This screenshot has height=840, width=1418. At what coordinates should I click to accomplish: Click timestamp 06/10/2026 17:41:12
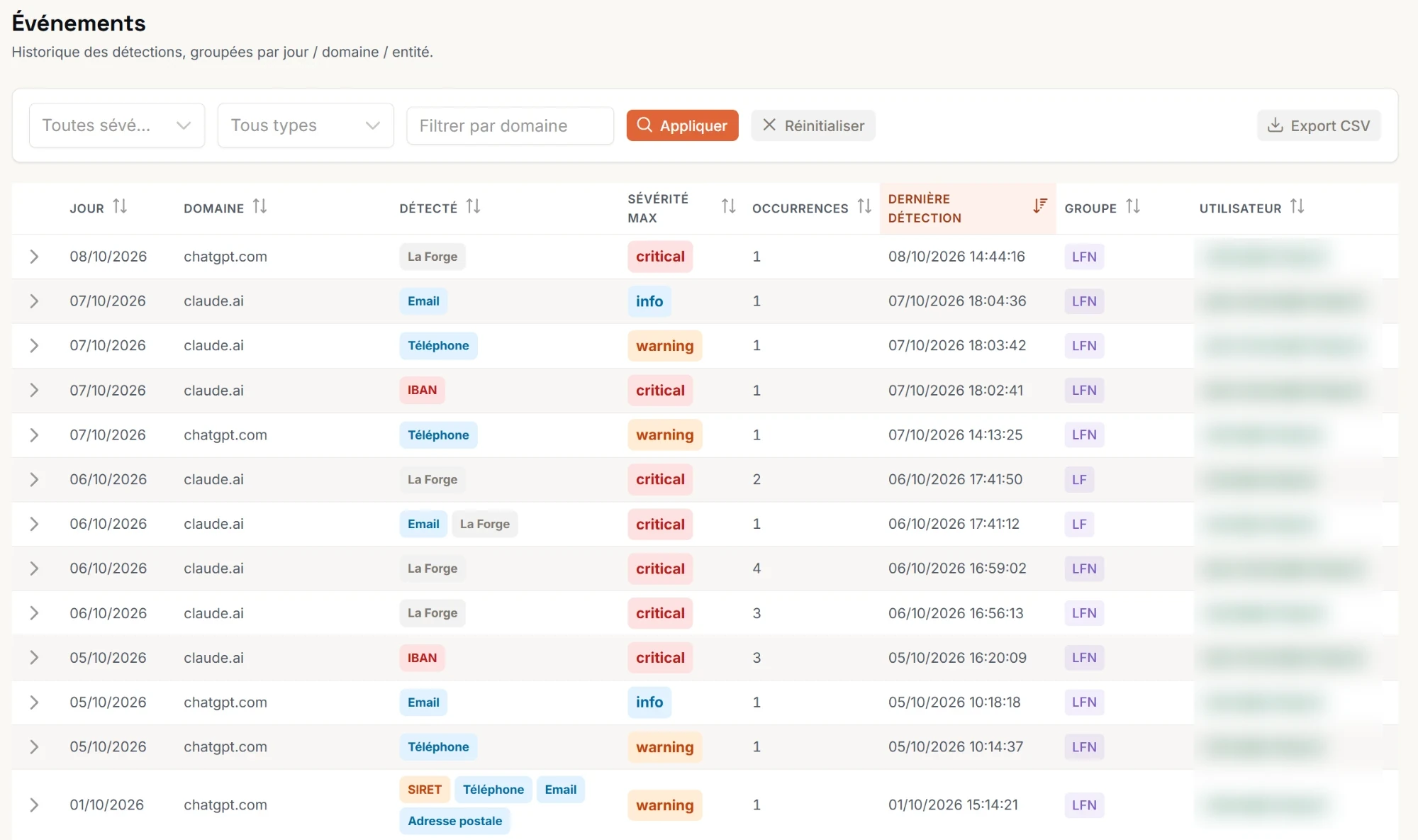click(x=954, y=524)
